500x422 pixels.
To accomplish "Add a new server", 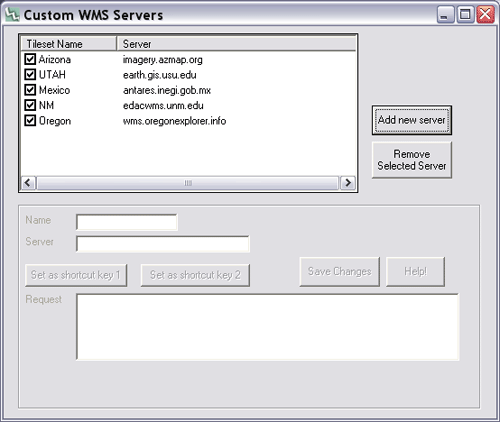I will pyautogui.click(x=412, y=120).
